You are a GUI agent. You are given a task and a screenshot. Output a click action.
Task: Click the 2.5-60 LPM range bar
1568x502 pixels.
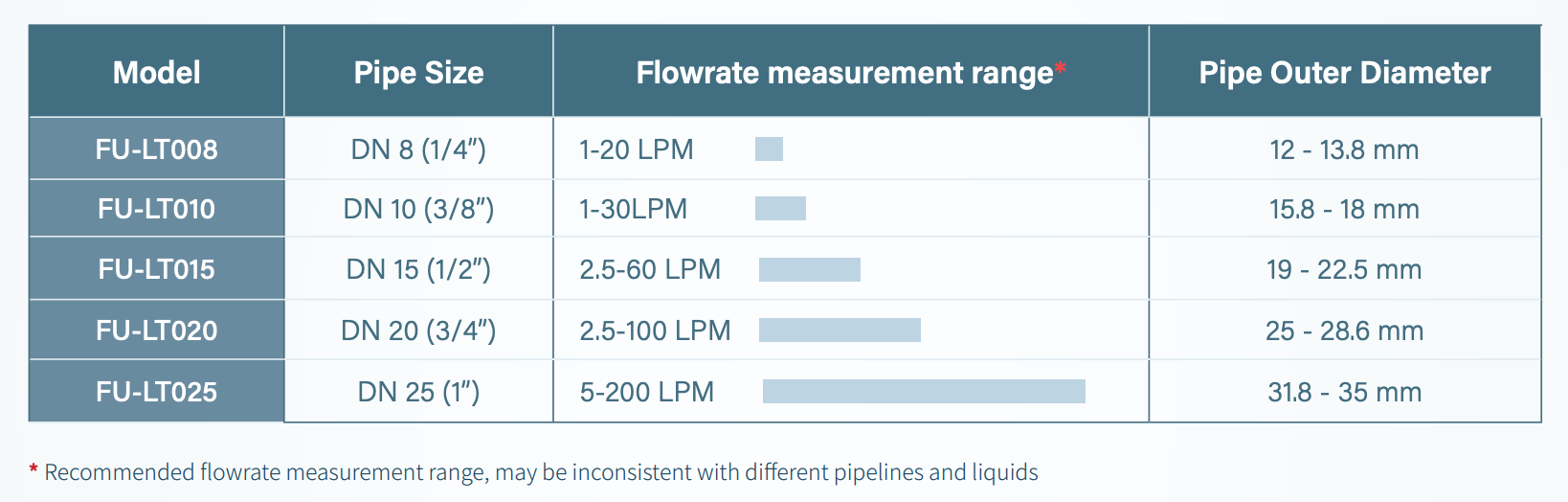point(810,269)
